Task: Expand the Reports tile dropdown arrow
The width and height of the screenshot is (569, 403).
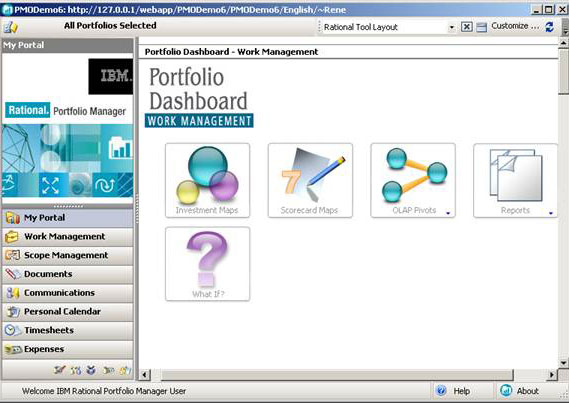Action: click(x=551, y=213)
